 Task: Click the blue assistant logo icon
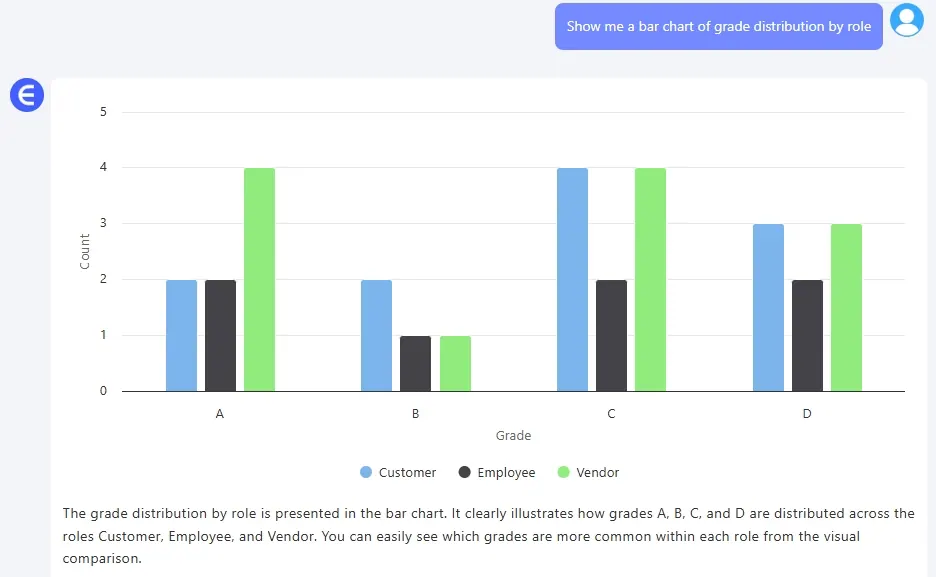point(27,95)
